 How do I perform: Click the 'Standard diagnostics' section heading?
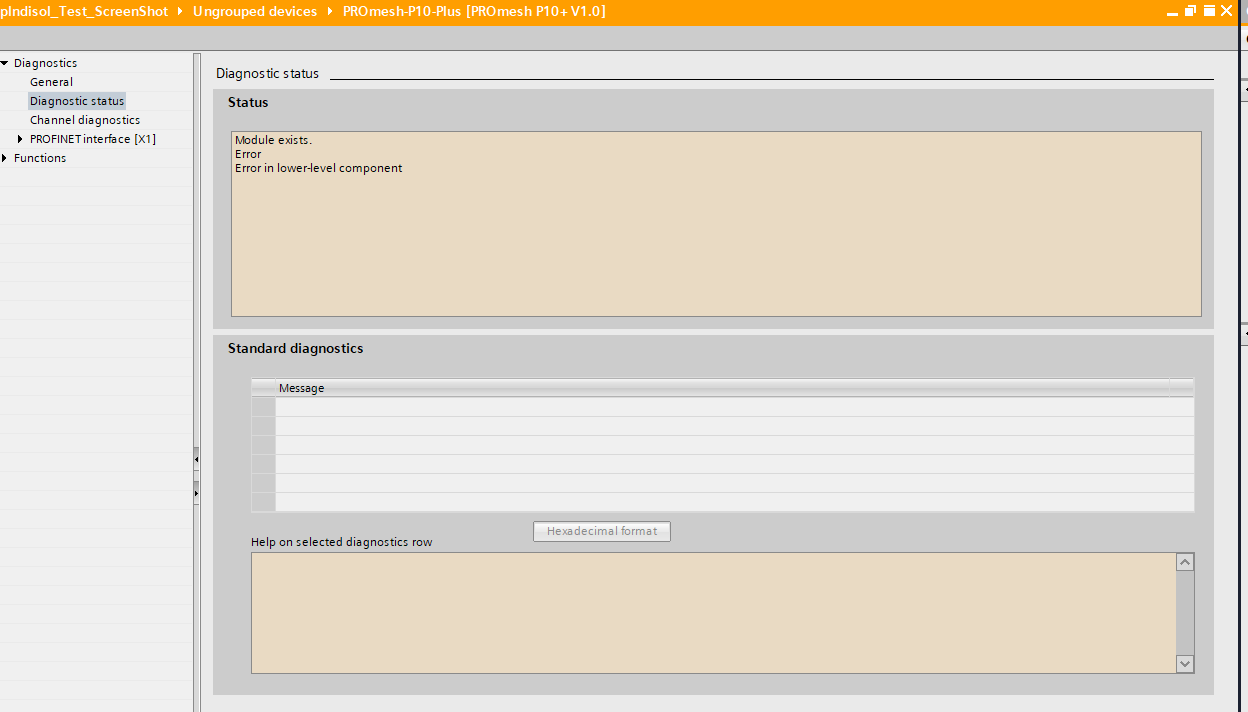[x=295, y=349]
